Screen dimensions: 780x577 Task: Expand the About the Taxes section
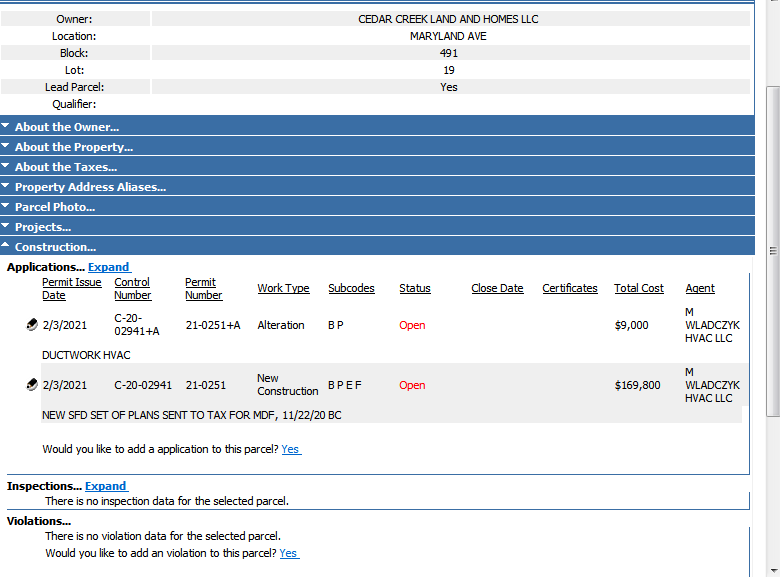(377, 166)
